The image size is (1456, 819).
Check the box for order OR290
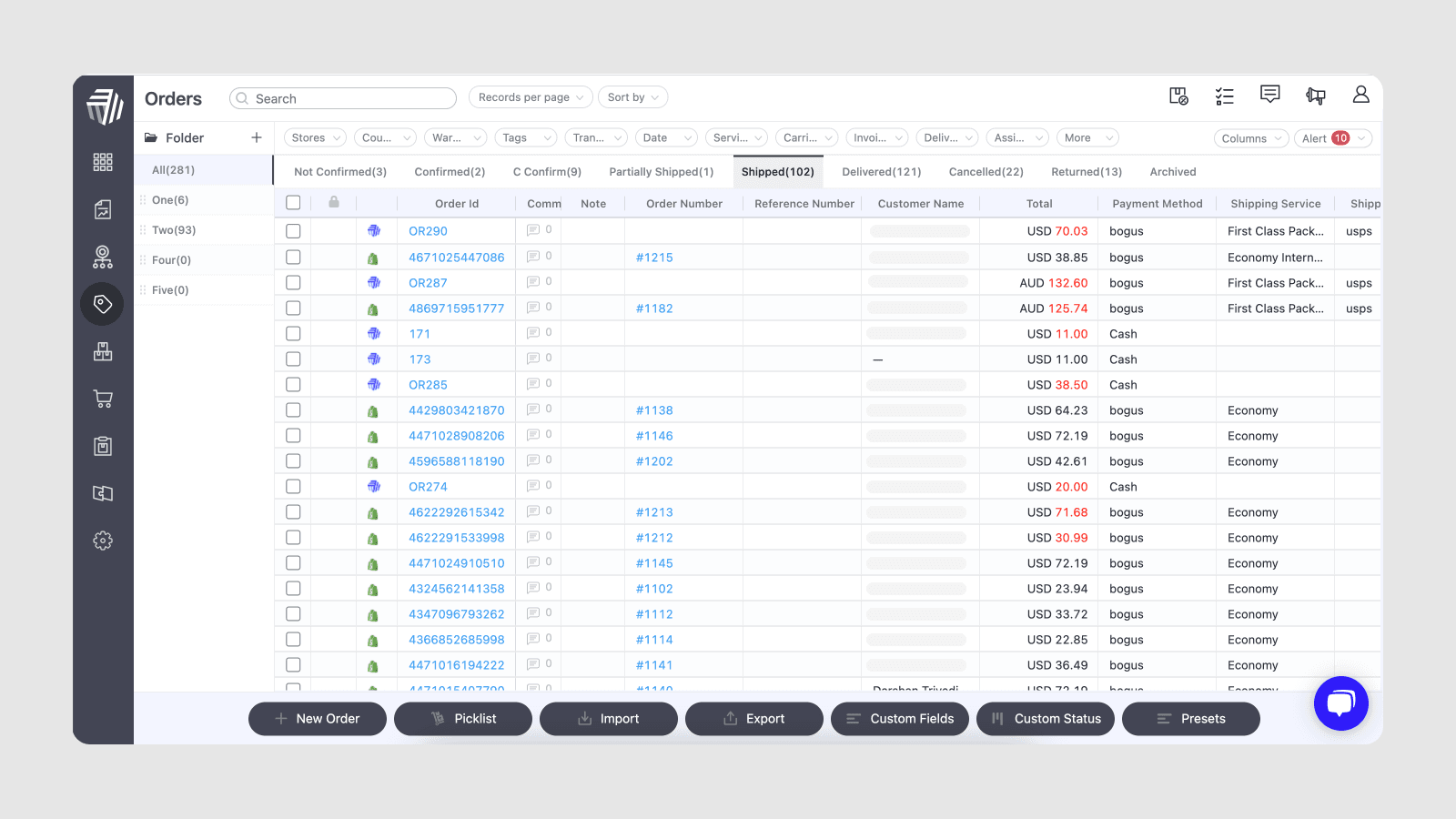tap(293, 231)
